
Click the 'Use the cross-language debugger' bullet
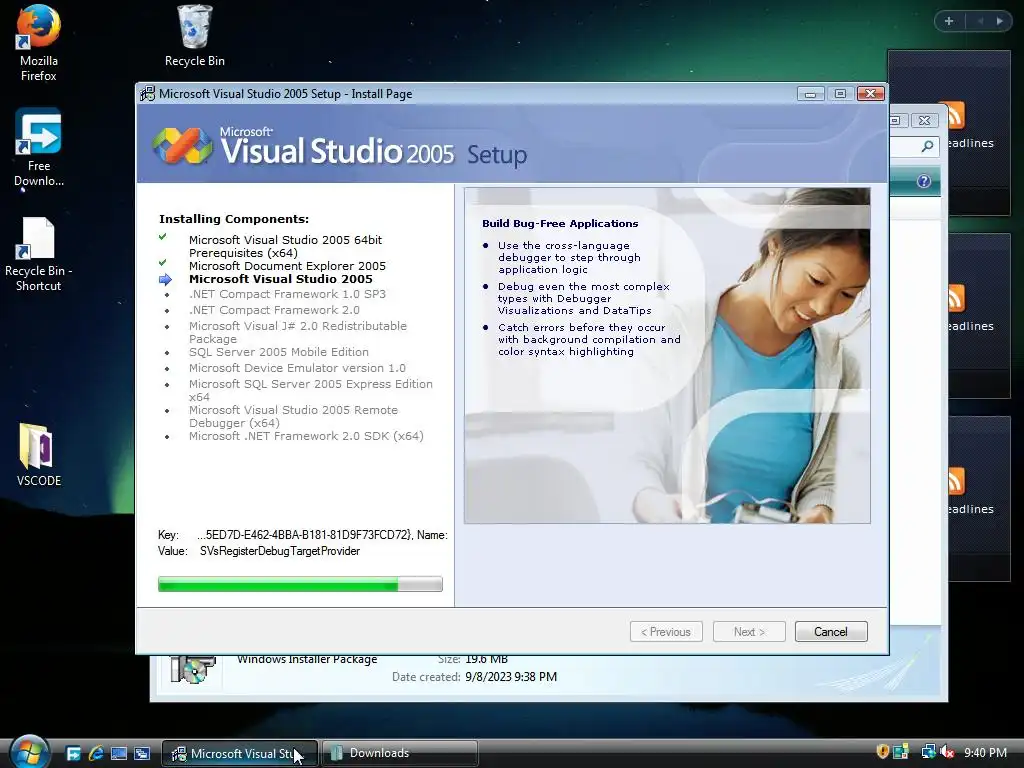pyautogui.click(x=569, y=257)
